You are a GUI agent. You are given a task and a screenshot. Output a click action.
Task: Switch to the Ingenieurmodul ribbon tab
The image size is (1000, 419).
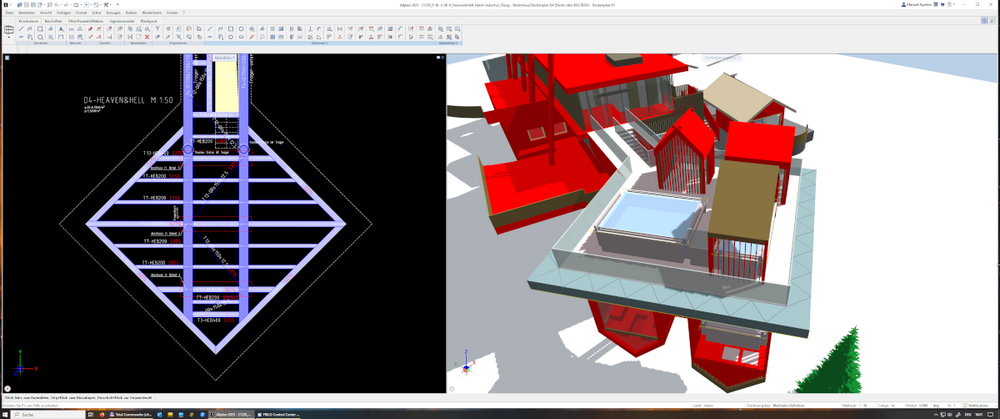[122, 20]
